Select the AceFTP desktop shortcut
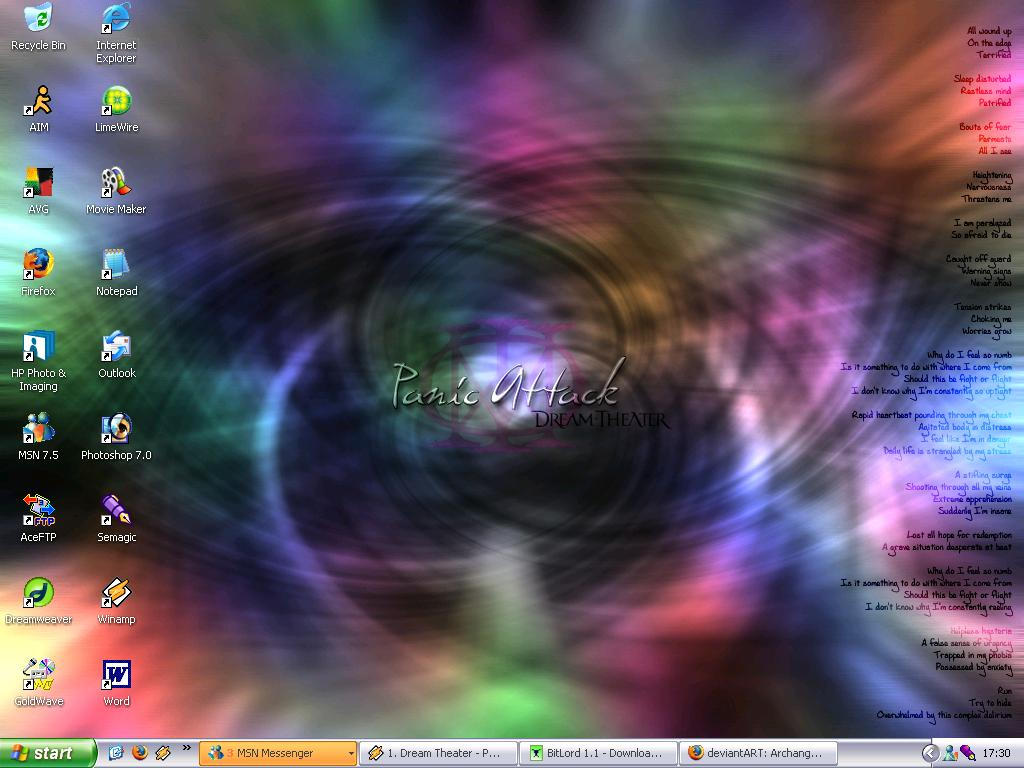Viewport: 1024px width, 768px height. [39, 519]
